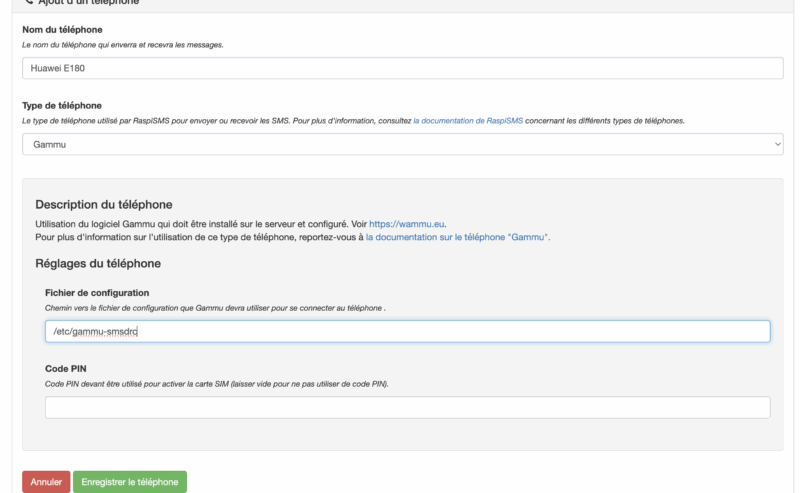Screen dimensions: 800x493
Task: Click the chevron arrow of Gammu select
Action: click(x=778, y=145)
